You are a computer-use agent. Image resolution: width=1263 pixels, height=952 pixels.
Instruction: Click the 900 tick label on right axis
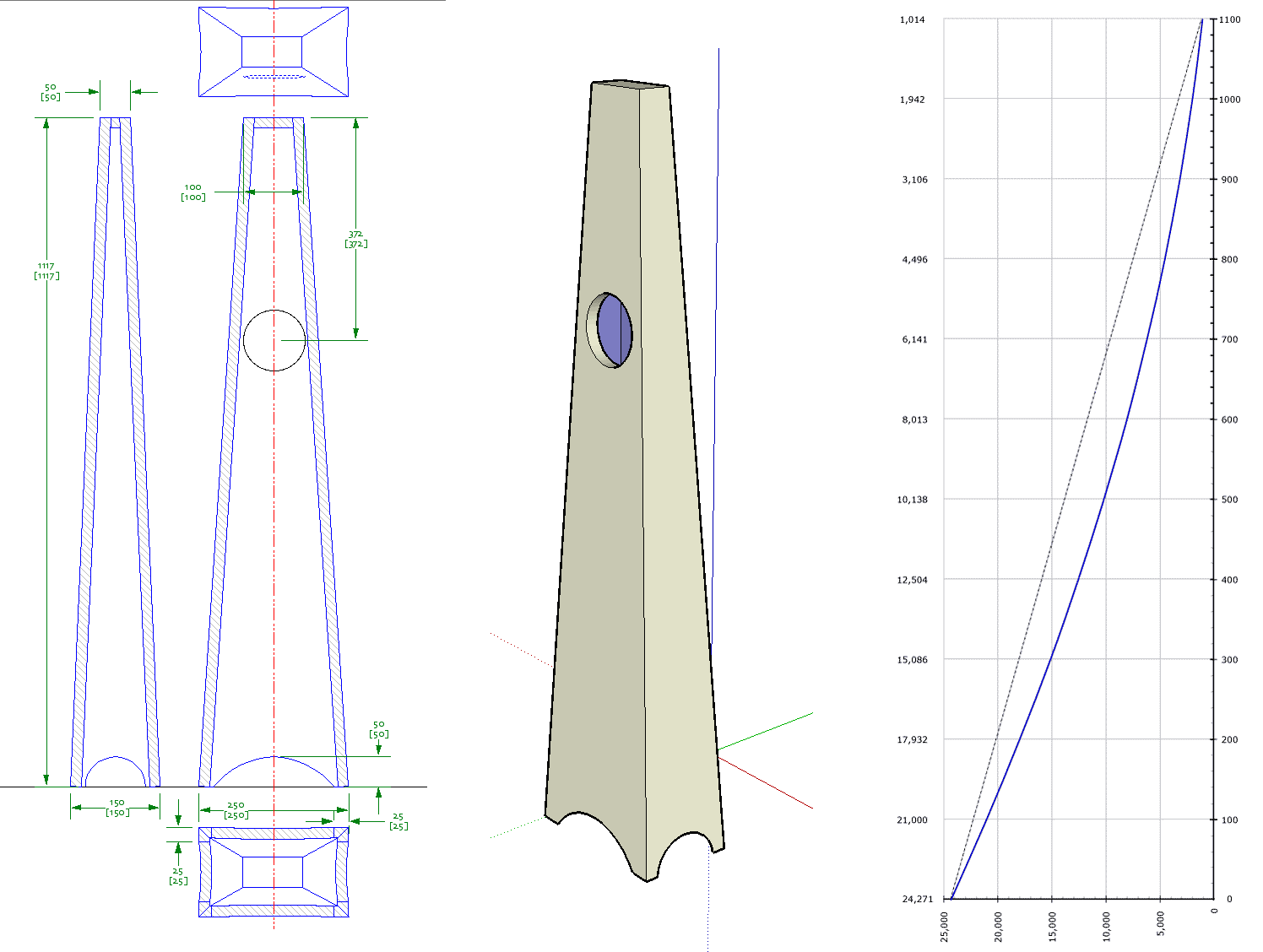(x=1229, y=180)
